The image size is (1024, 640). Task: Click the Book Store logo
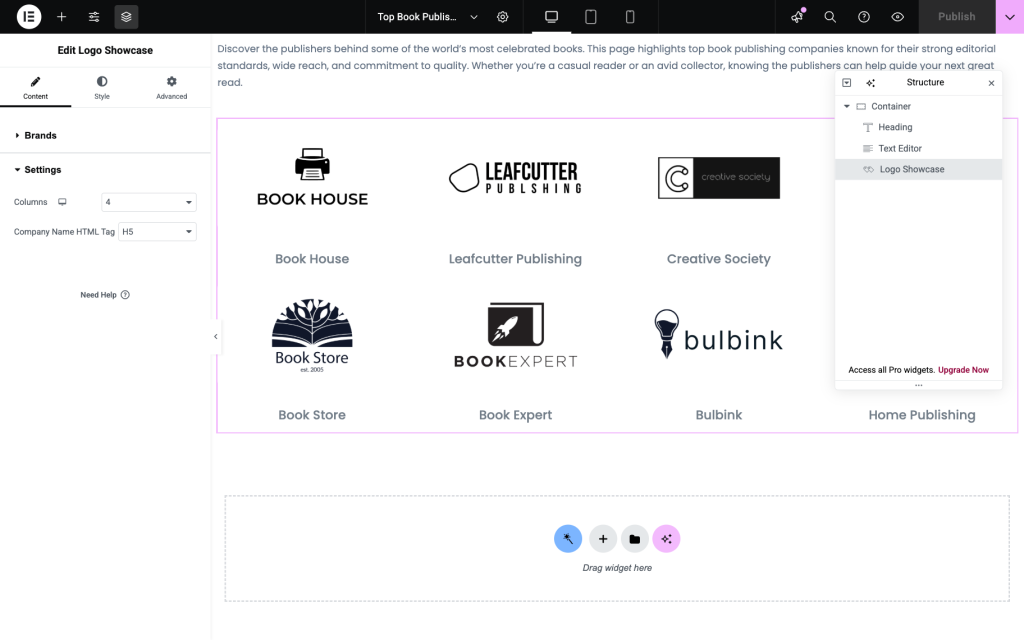312,336
